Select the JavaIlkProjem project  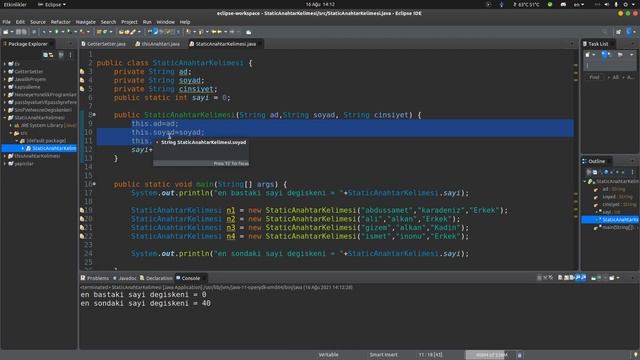(30, 79)
